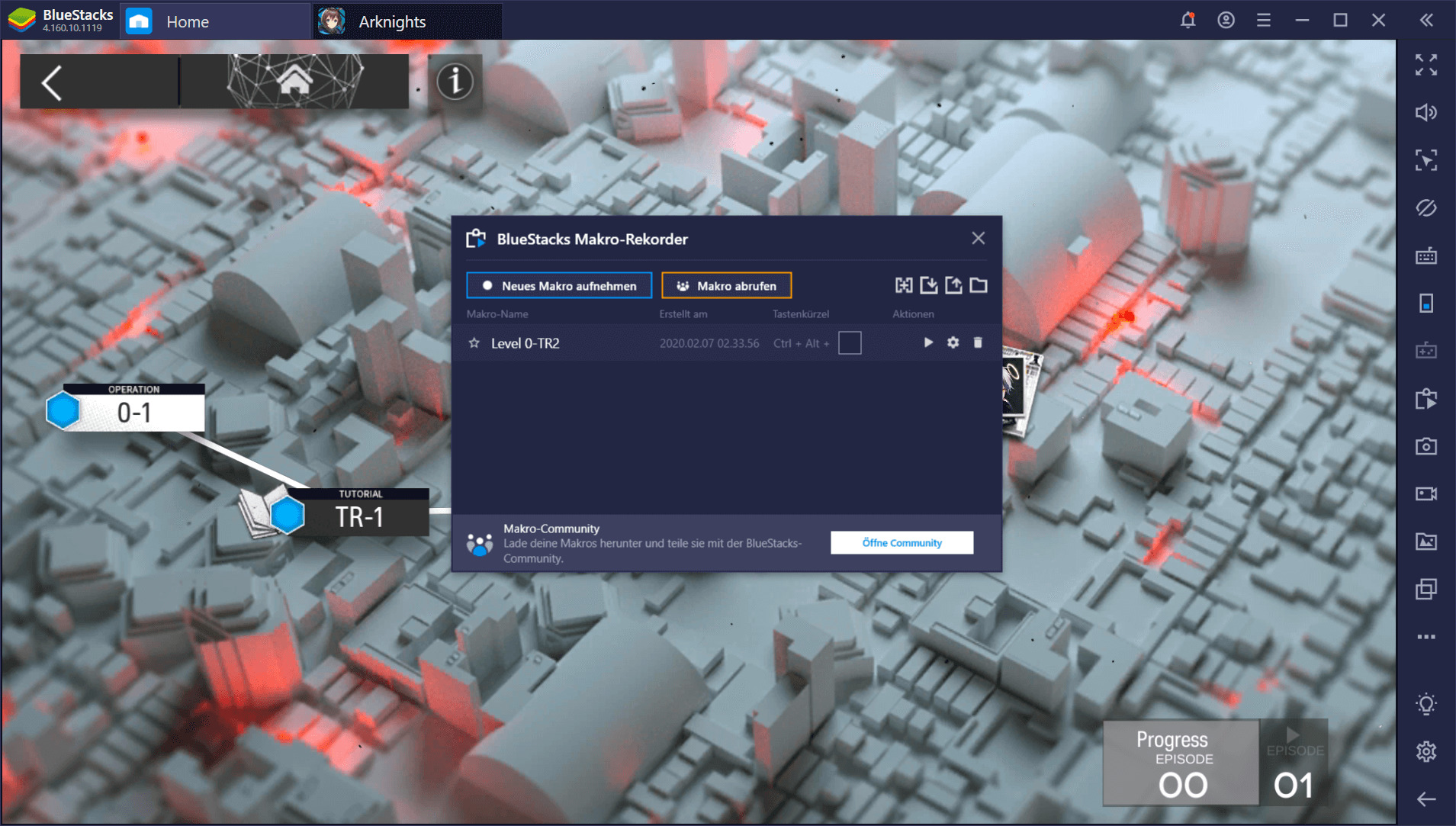
Task: Switch to the Arknights tab
Action: click(x=407, y=21)
